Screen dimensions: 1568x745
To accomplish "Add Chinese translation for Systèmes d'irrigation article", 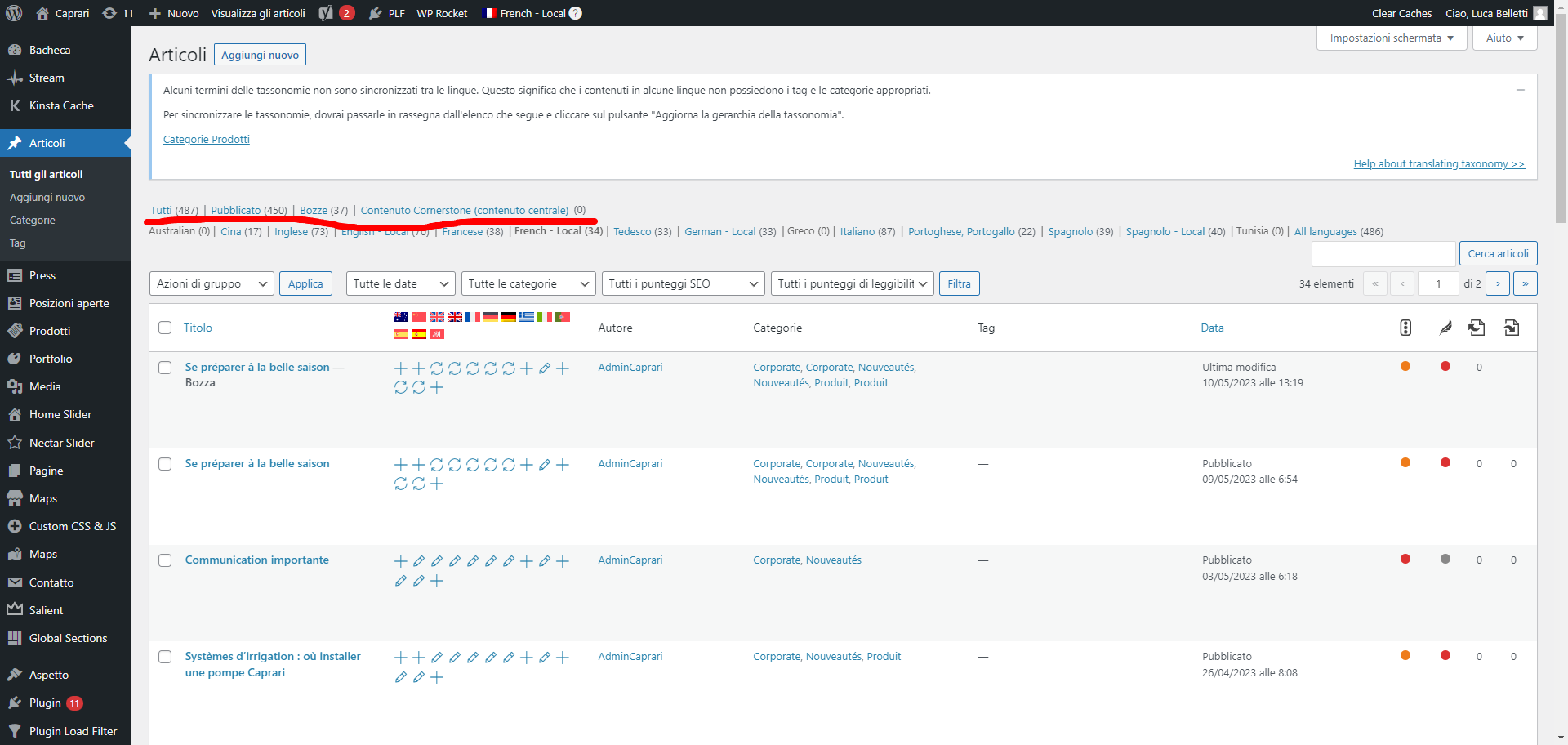I will coord(419,658).
